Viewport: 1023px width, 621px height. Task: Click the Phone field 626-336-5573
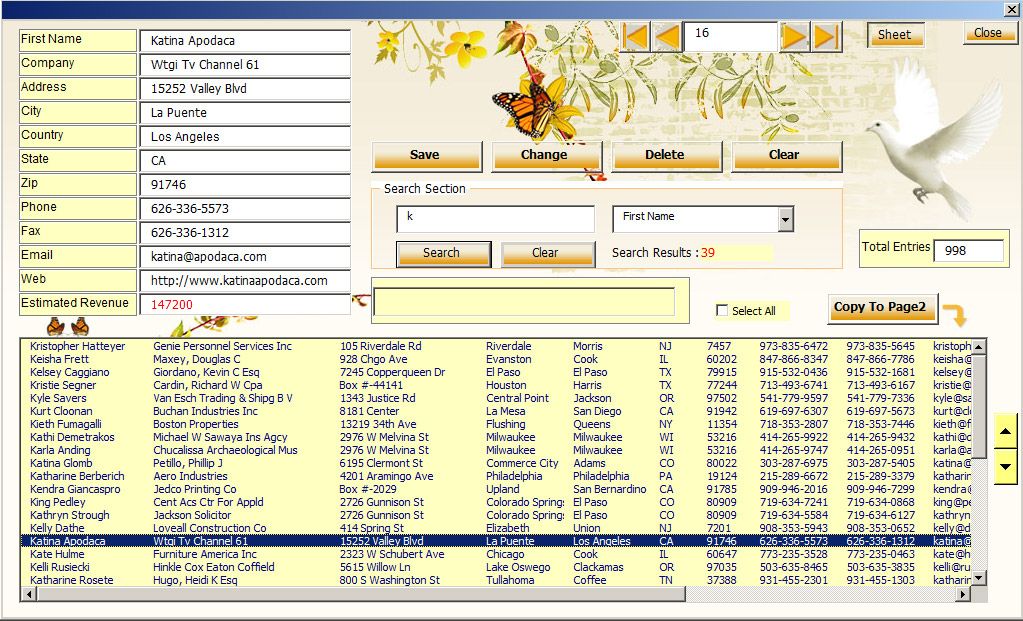coord(245,209)
